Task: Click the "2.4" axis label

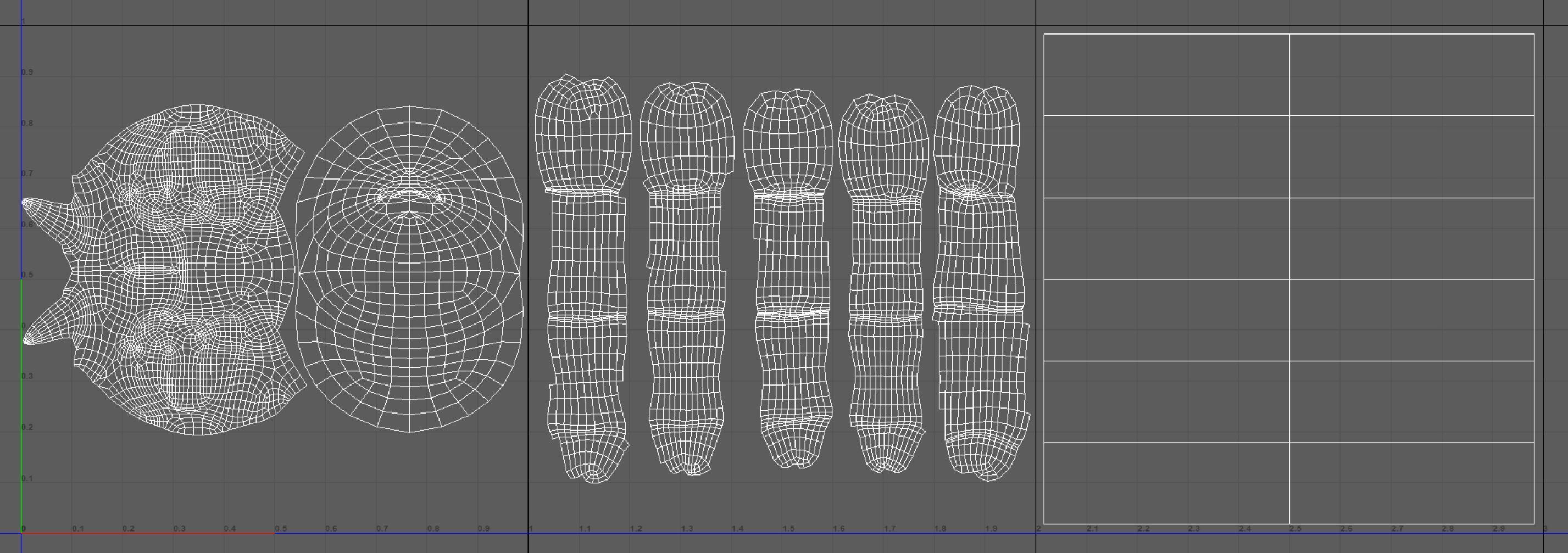Action: click(1245, 529)
